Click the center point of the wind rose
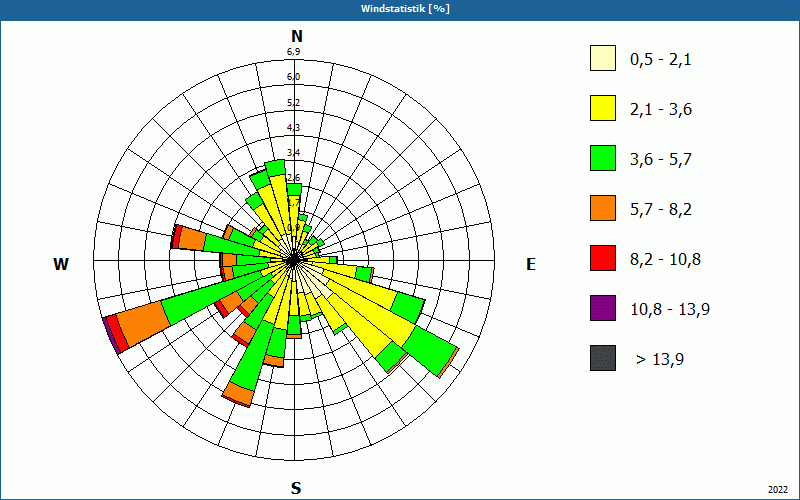This screenshot has width=800, height=500. coord(293,261)
